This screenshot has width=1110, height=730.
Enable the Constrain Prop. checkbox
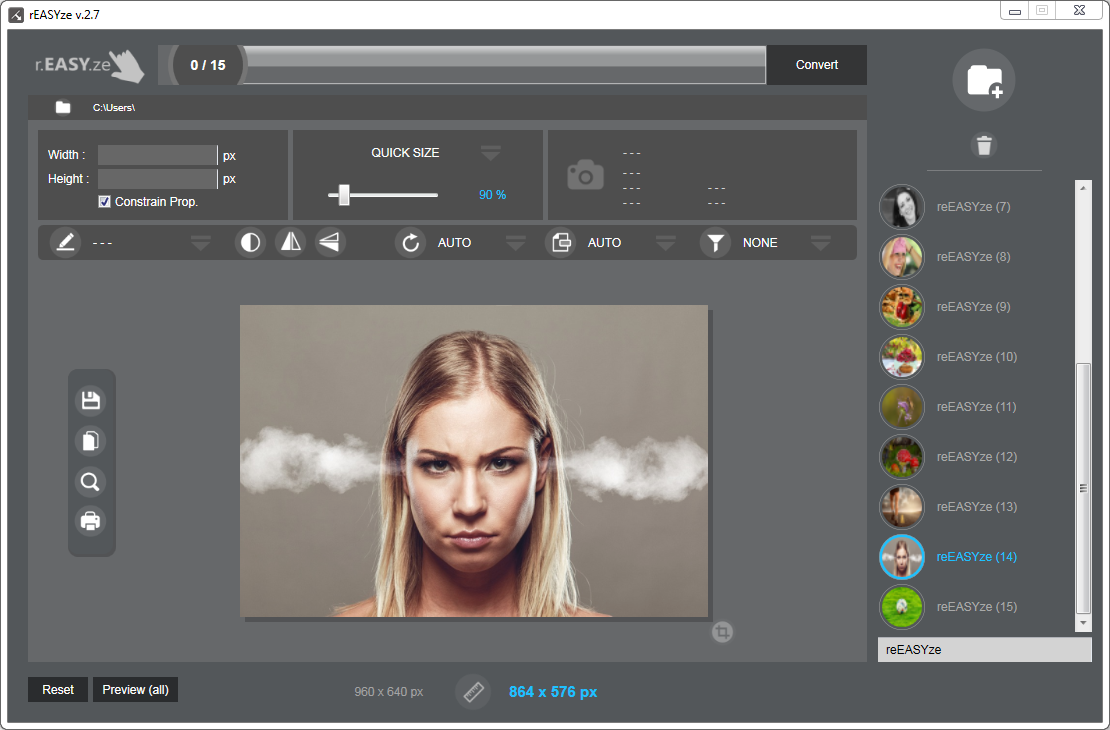[x=104, y=201]
